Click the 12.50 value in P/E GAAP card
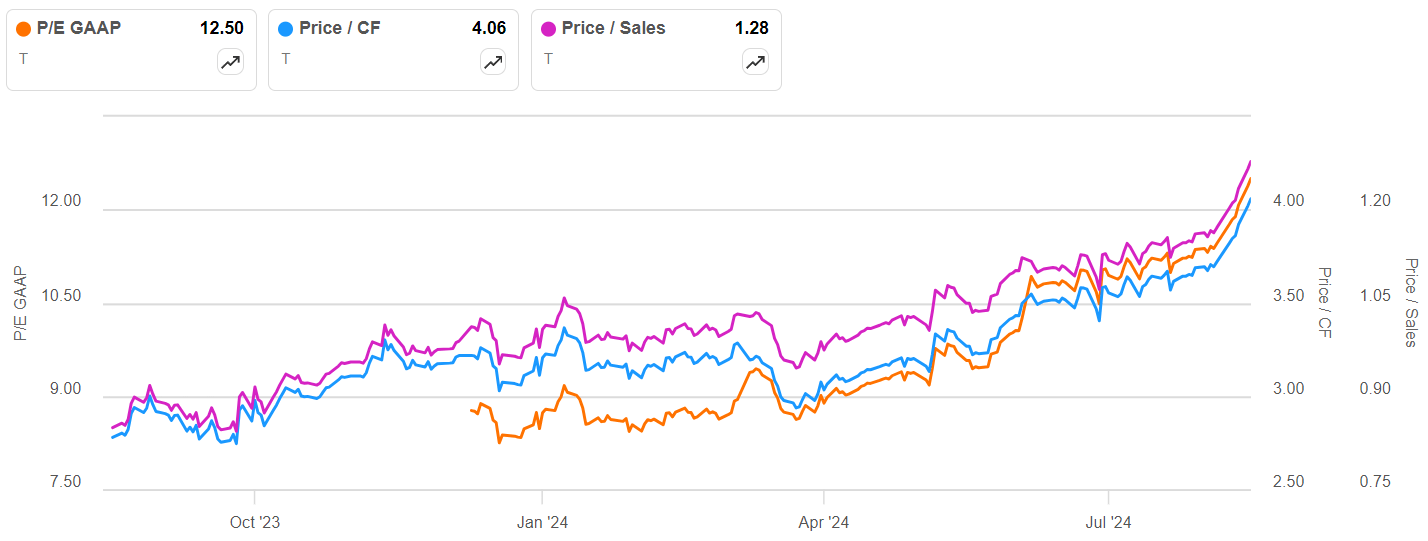The height and width of the screenshot is (541, 1428). click(222, 28)
